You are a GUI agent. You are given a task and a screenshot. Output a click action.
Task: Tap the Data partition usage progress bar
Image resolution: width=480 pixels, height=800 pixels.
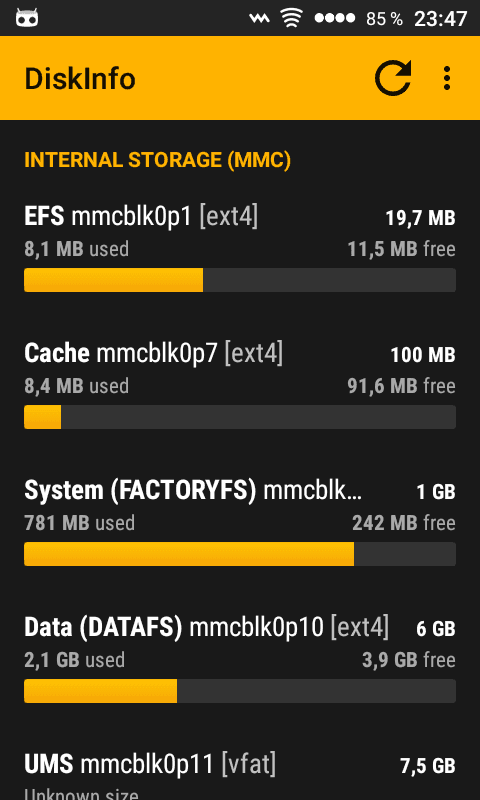pyautogui.click(x=240, y=691)
